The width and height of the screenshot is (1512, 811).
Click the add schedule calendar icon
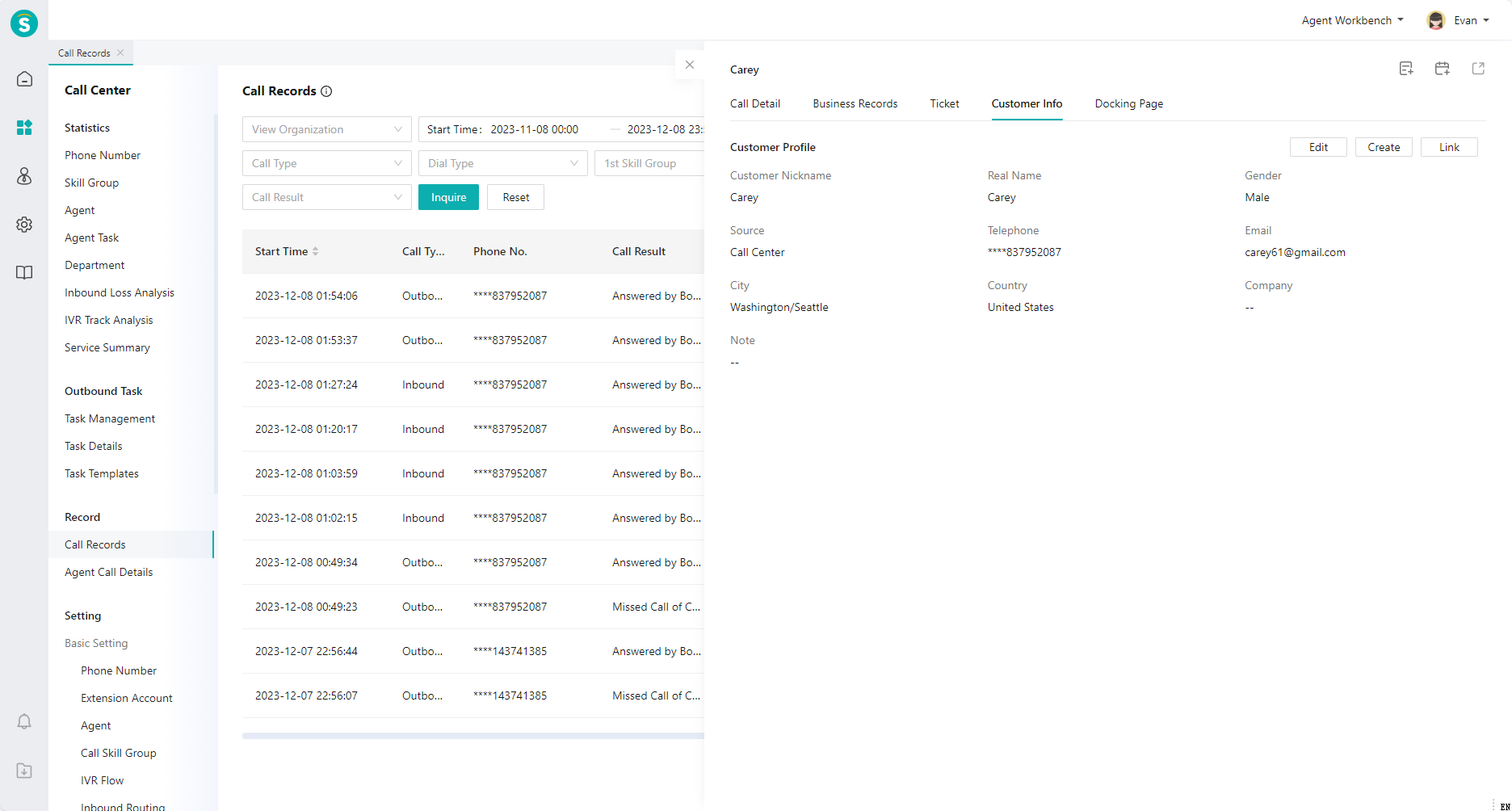[1442, 69]
